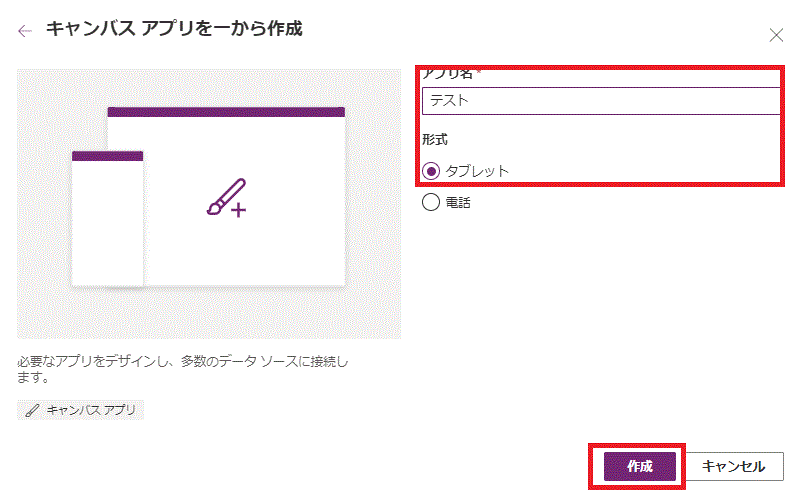The width and height of the screenshot is (798, 503).
Task: Click the 電話 option label text
Action: click(457, 202)
